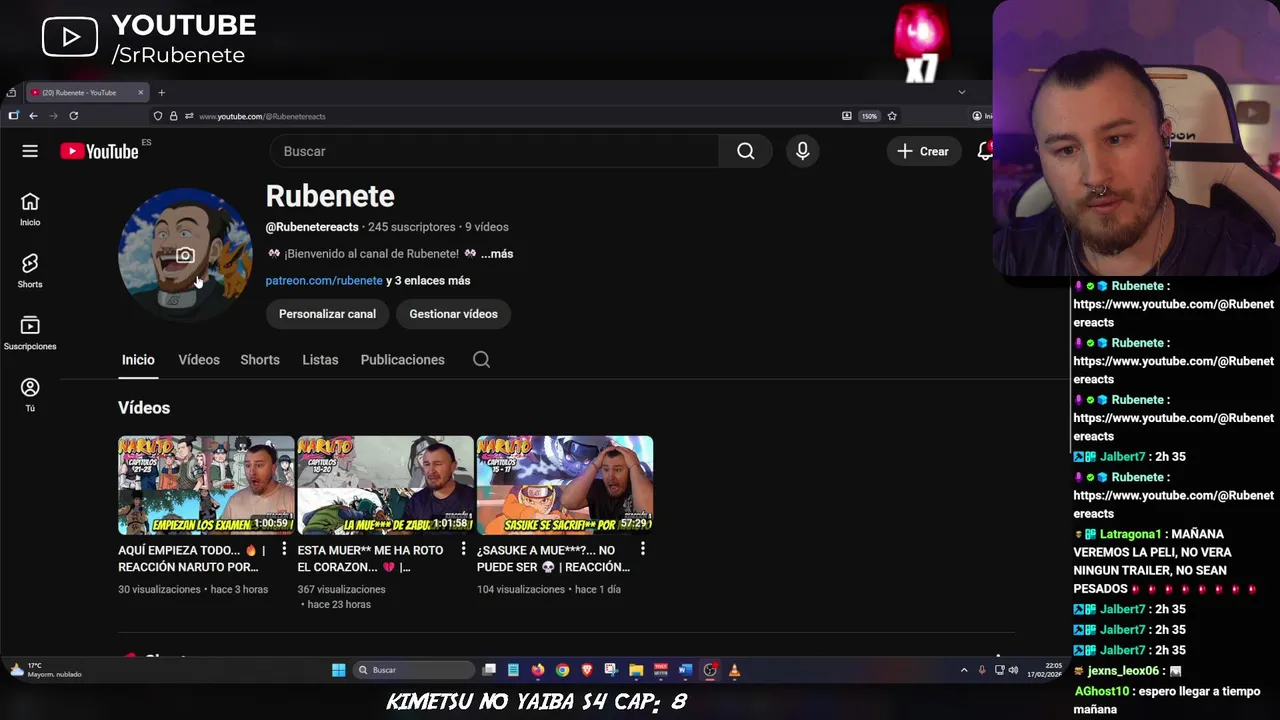Open the tracking protection shield icon
This screenshot has width=1280, height=720.
coord(158,116)
